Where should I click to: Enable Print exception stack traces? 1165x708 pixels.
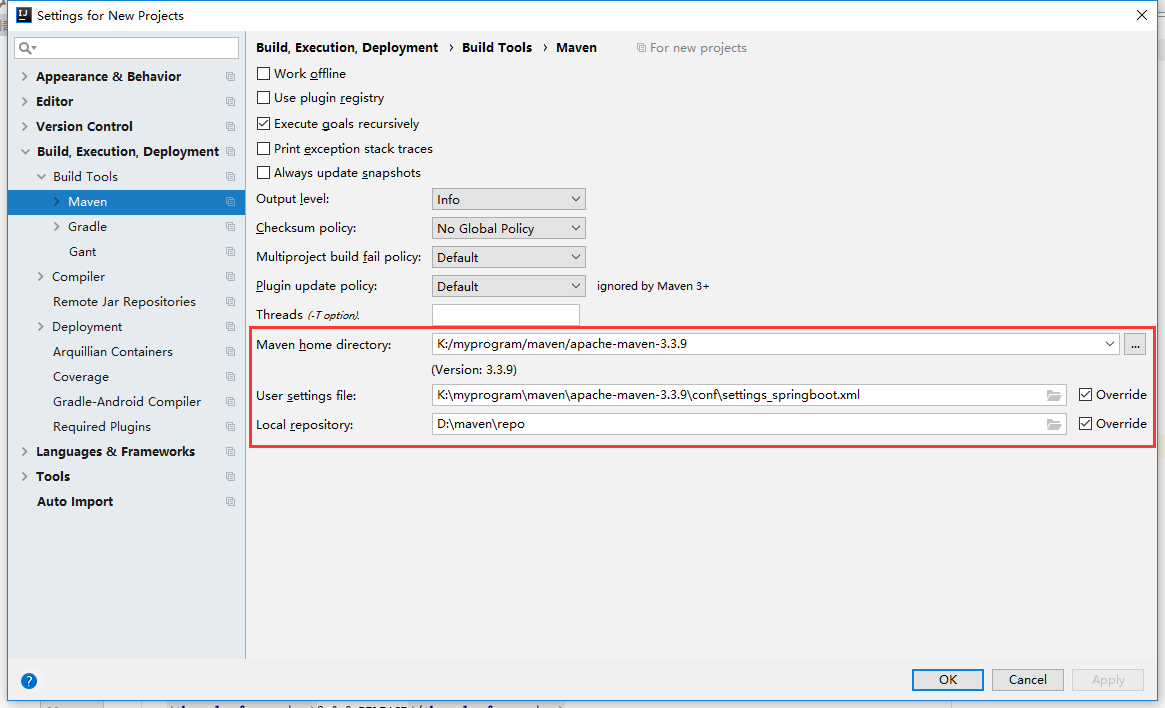[263, 149]
